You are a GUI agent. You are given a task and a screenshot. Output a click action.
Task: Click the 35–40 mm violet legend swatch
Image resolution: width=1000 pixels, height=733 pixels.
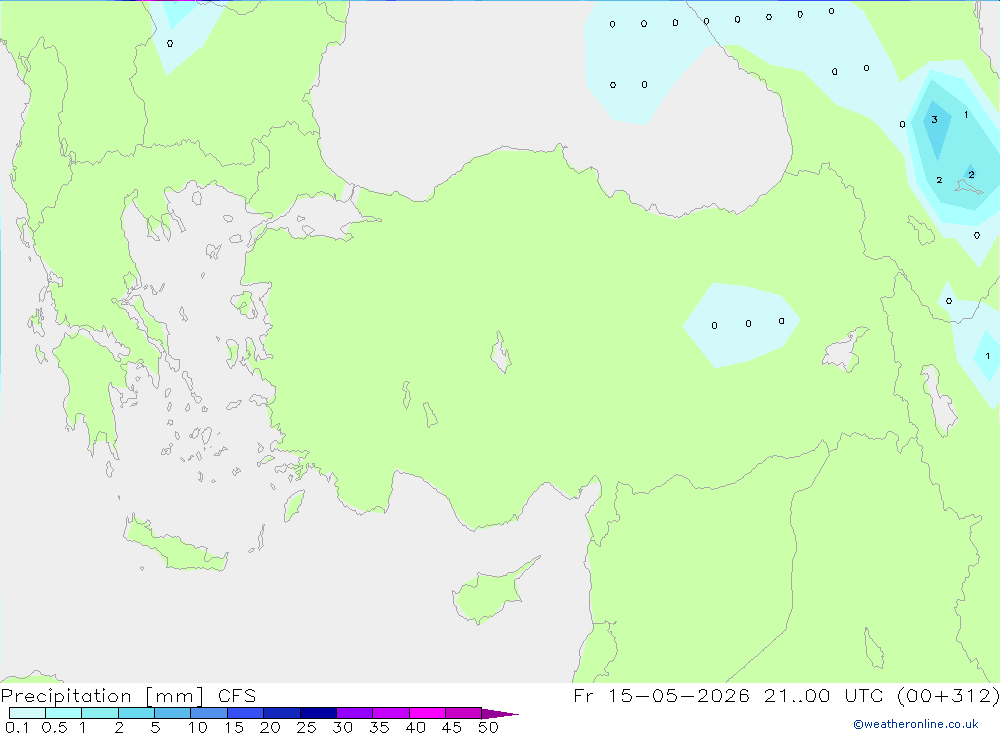[x=391, y=713]
